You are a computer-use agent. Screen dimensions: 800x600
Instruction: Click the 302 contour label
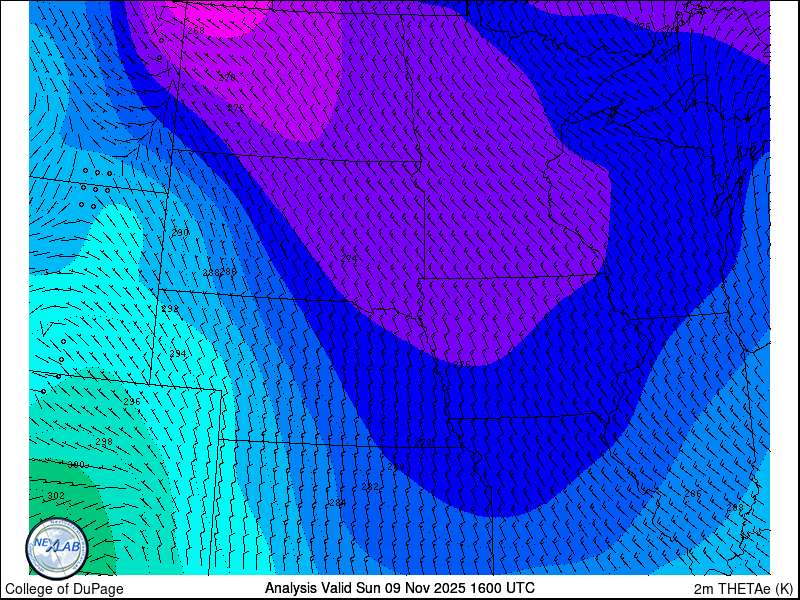[x=56, y=495]
